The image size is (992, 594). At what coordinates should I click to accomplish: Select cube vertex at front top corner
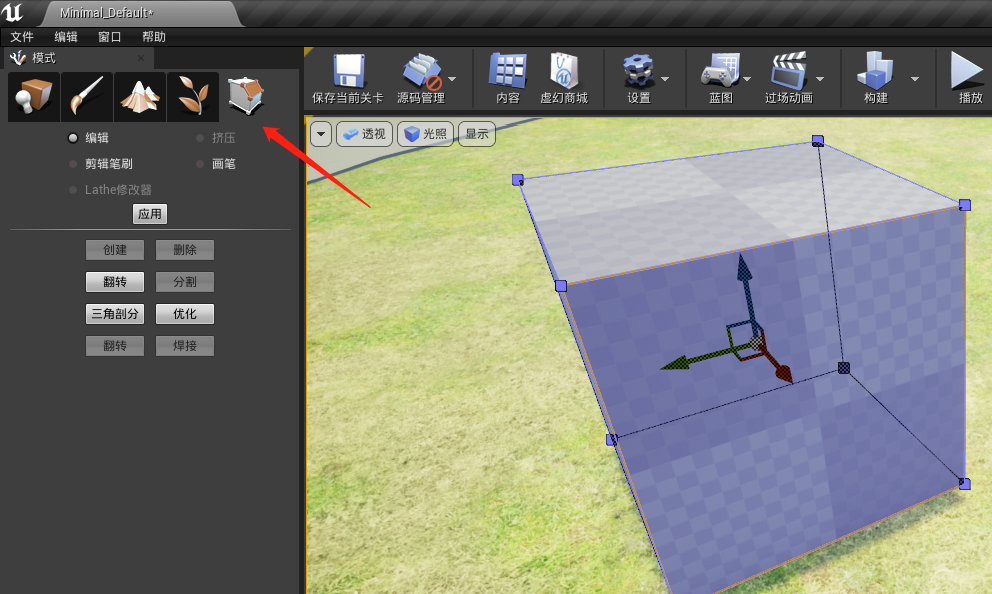(x=561, y=286)
